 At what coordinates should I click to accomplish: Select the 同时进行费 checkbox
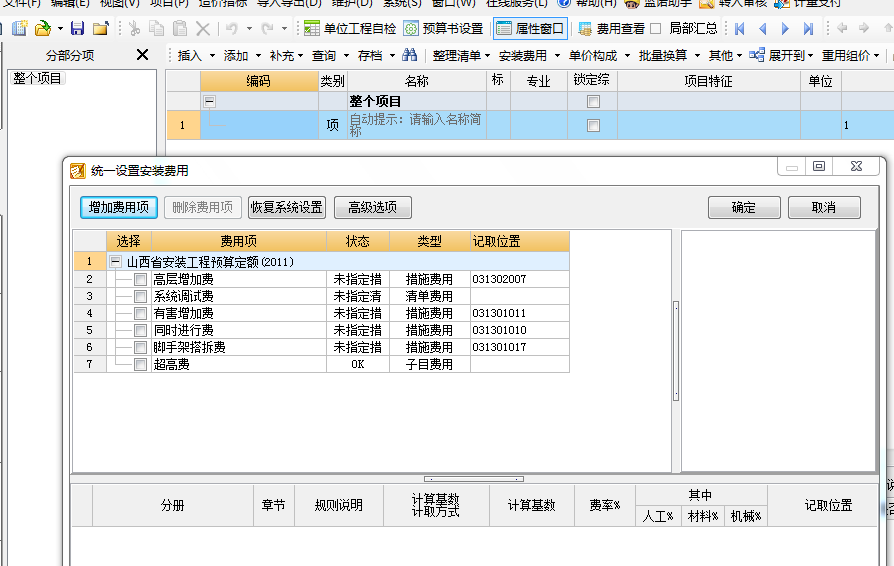coord(140,330)
